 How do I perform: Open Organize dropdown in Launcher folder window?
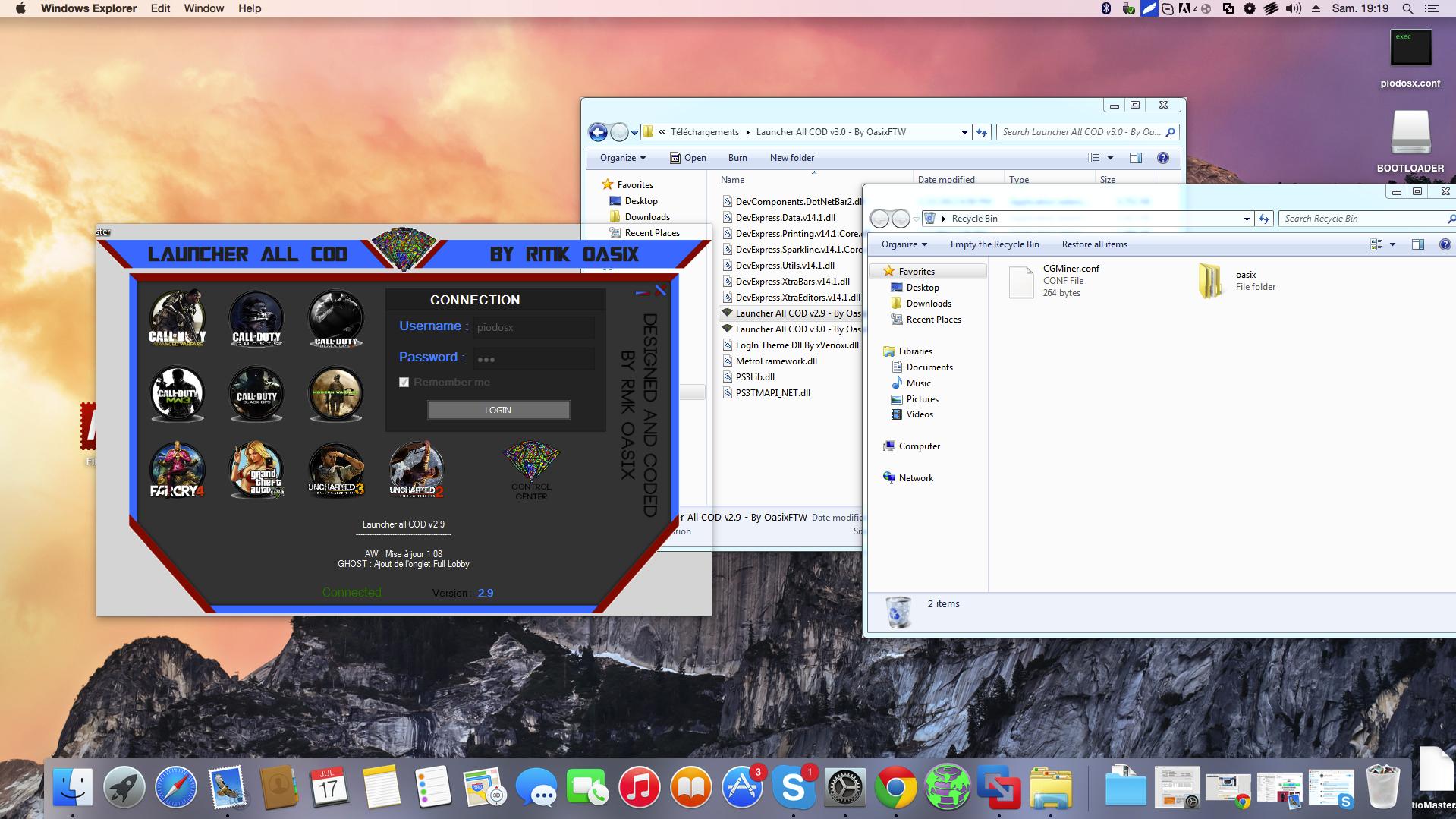coord(623,158)
